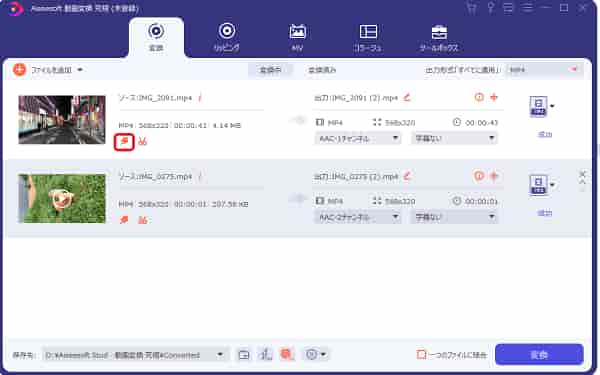Switch to the Collage tab
The height and width of the screenshot is (375, 600).
[x=368, y=37]
